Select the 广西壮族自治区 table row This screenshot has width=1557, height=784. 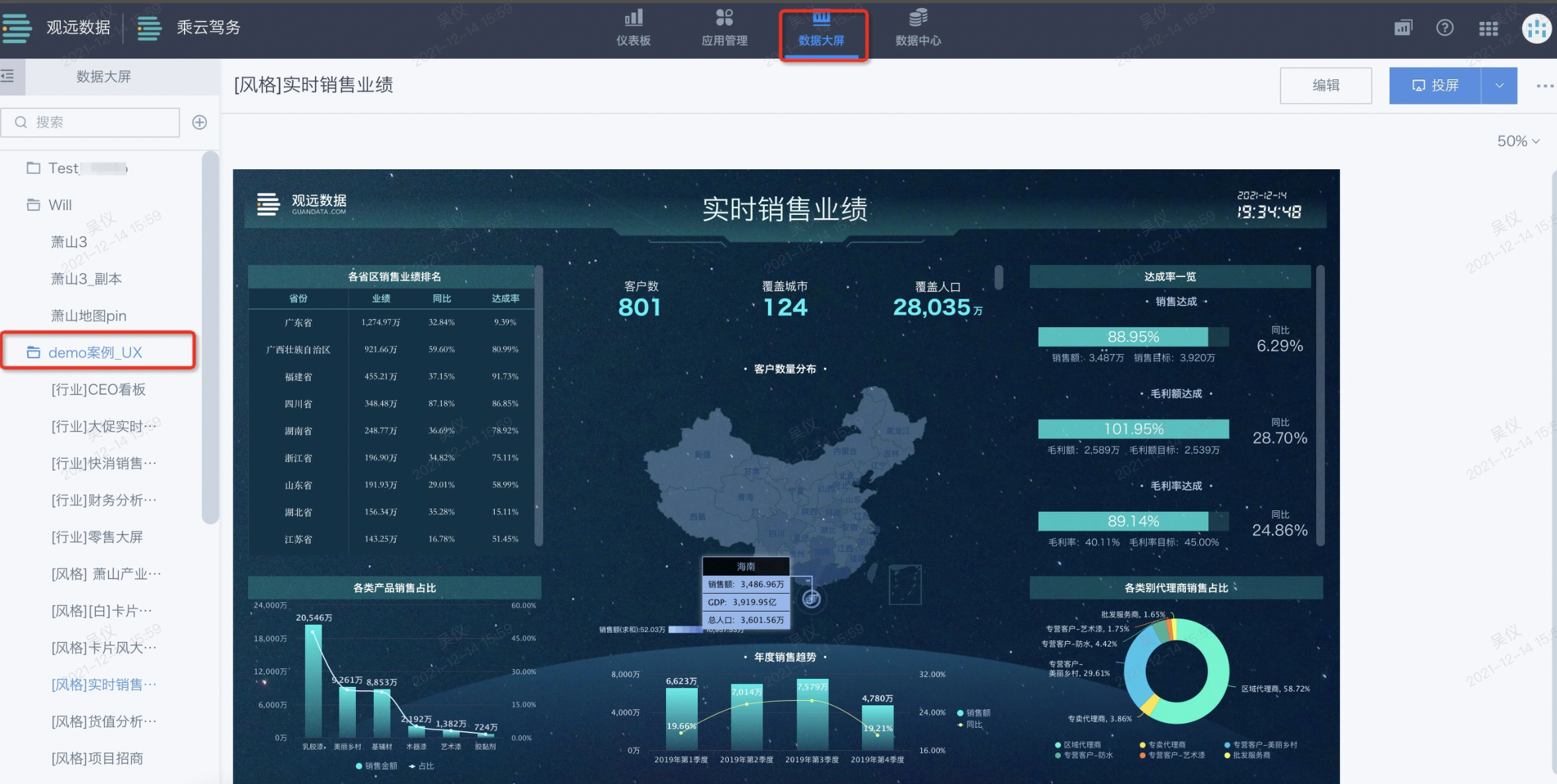point(392,349)
